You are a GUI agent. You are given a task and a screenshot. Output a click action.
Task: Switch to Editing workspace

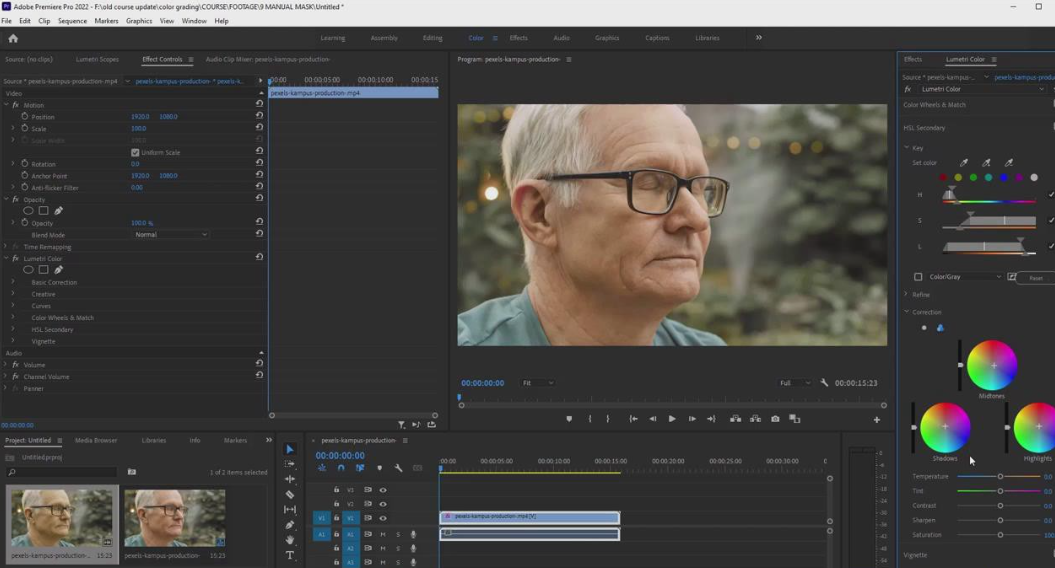[x=433, y=38]
